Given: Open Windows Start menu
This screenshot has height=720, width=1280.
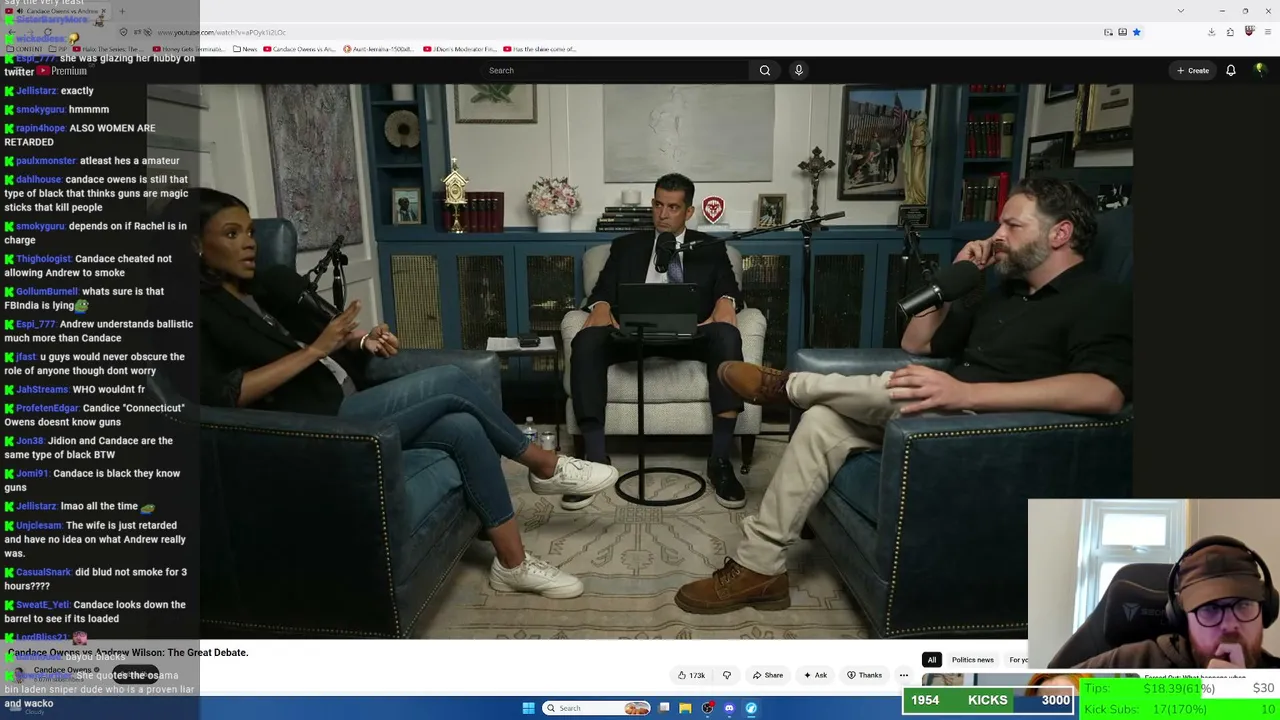Looking at the screenshot, I should [x=528, y=708].
